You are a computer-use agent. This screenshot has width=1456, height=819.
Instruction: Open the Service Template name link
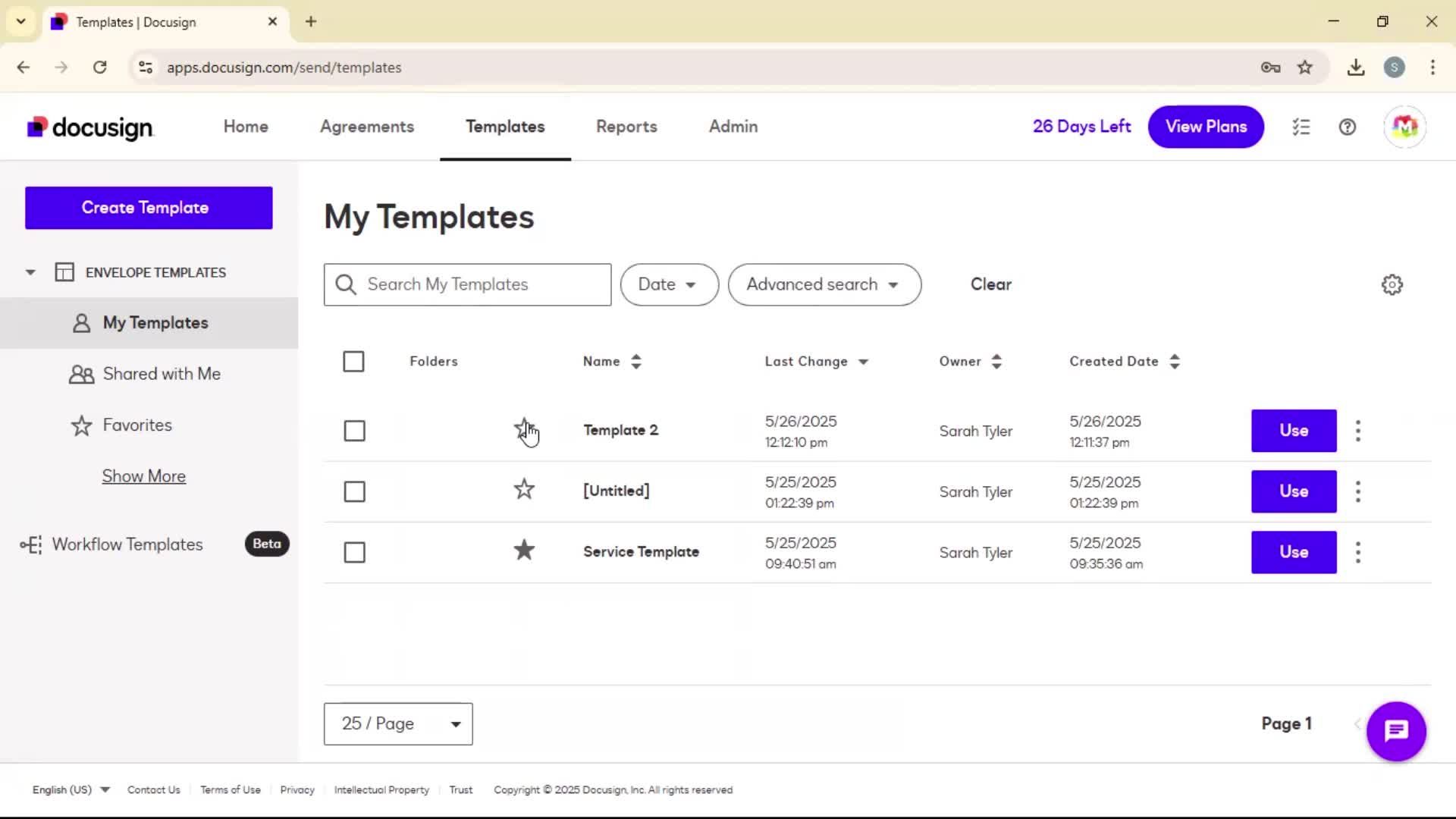pyautogui.click(x=641, y=551)
